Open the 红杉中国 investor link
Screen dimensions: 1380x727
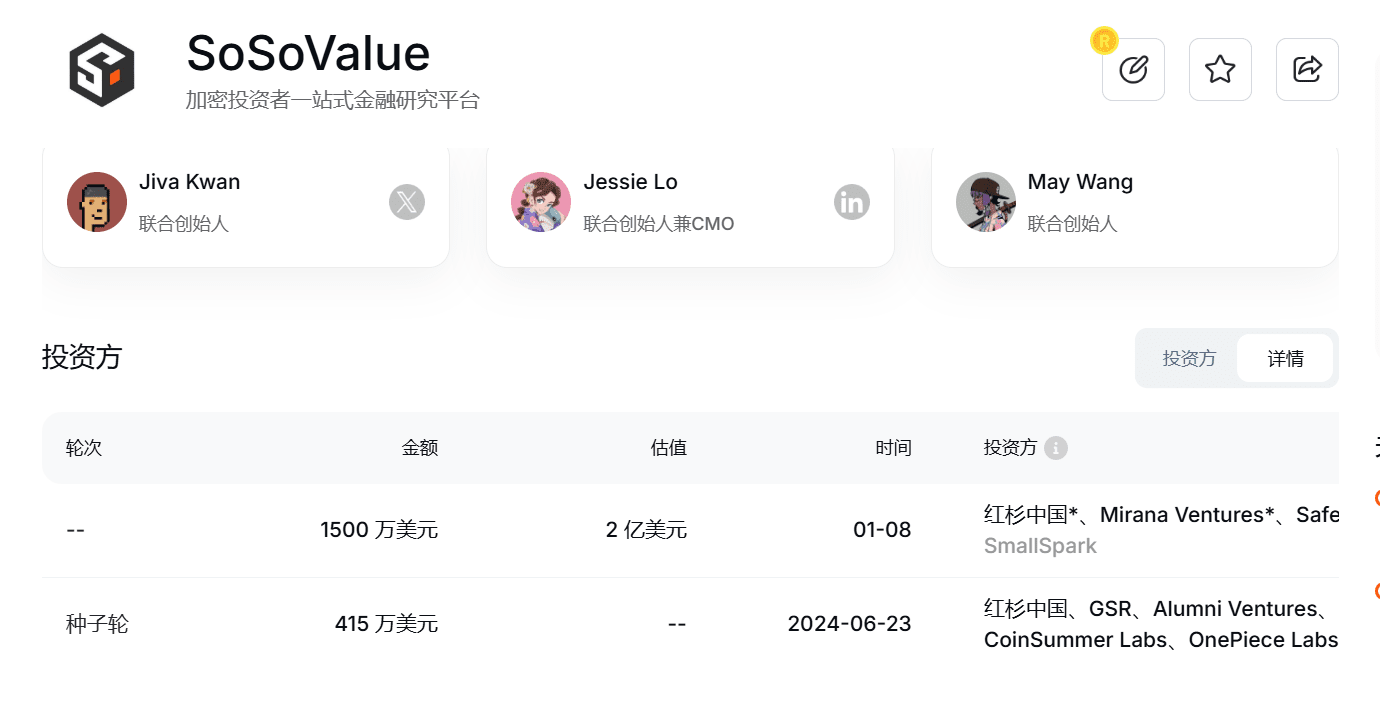tap(1030, 514)
